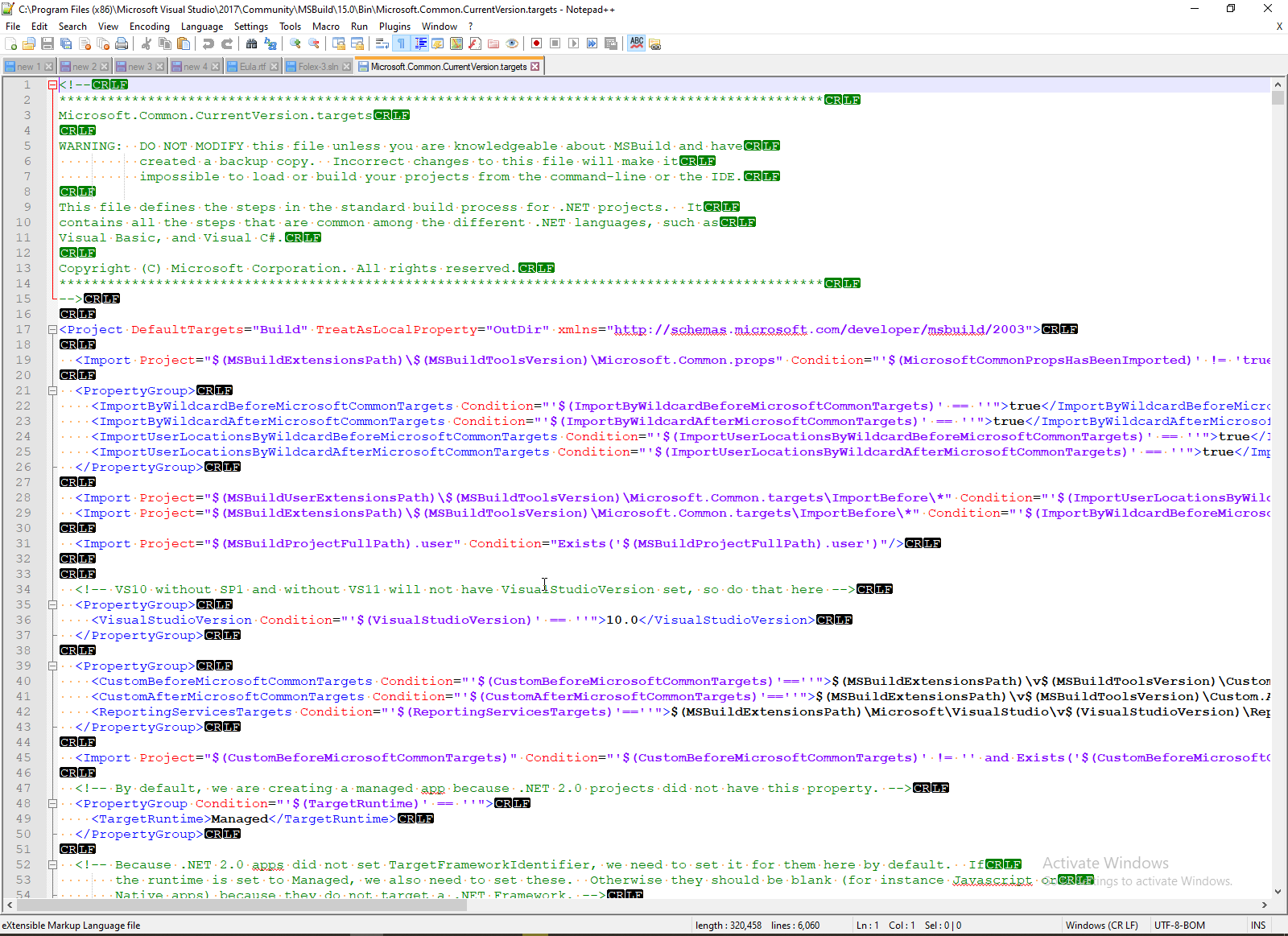Paste from clipboard using toolbar icon

coord(184,43)
